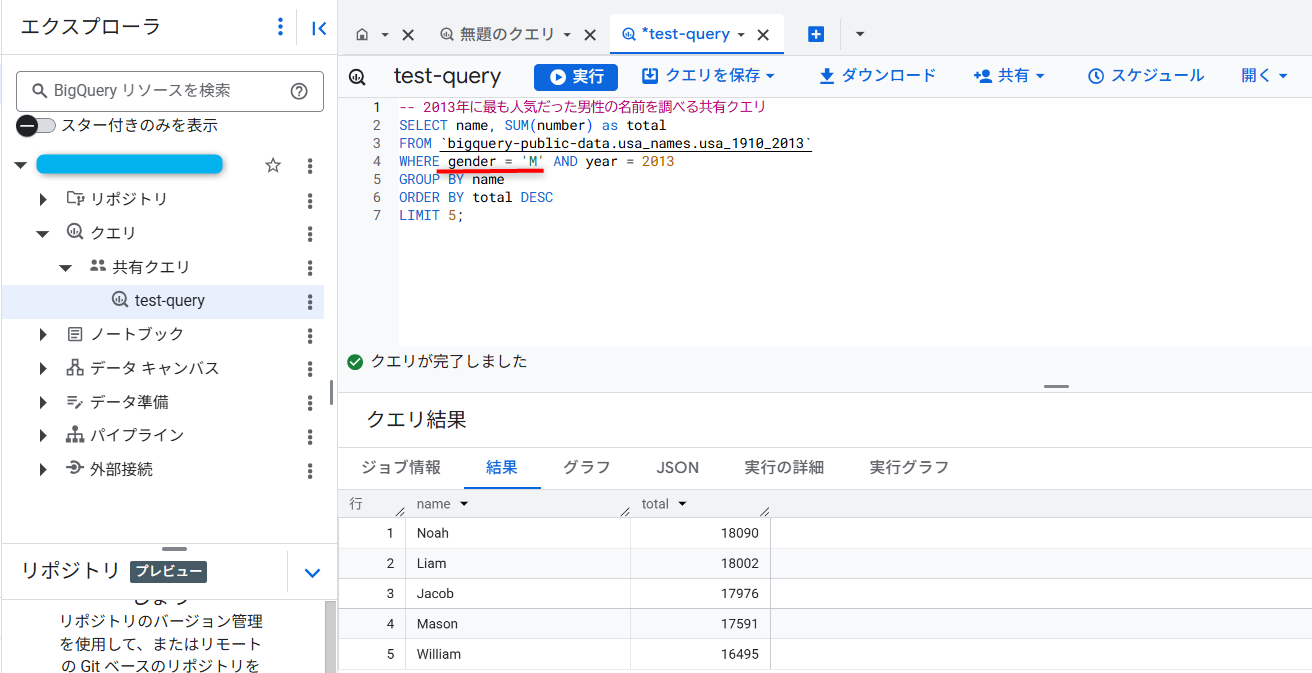Open Explorer panel more options menu
This screenshot has width=1312, height=673.
pos(280,27)
